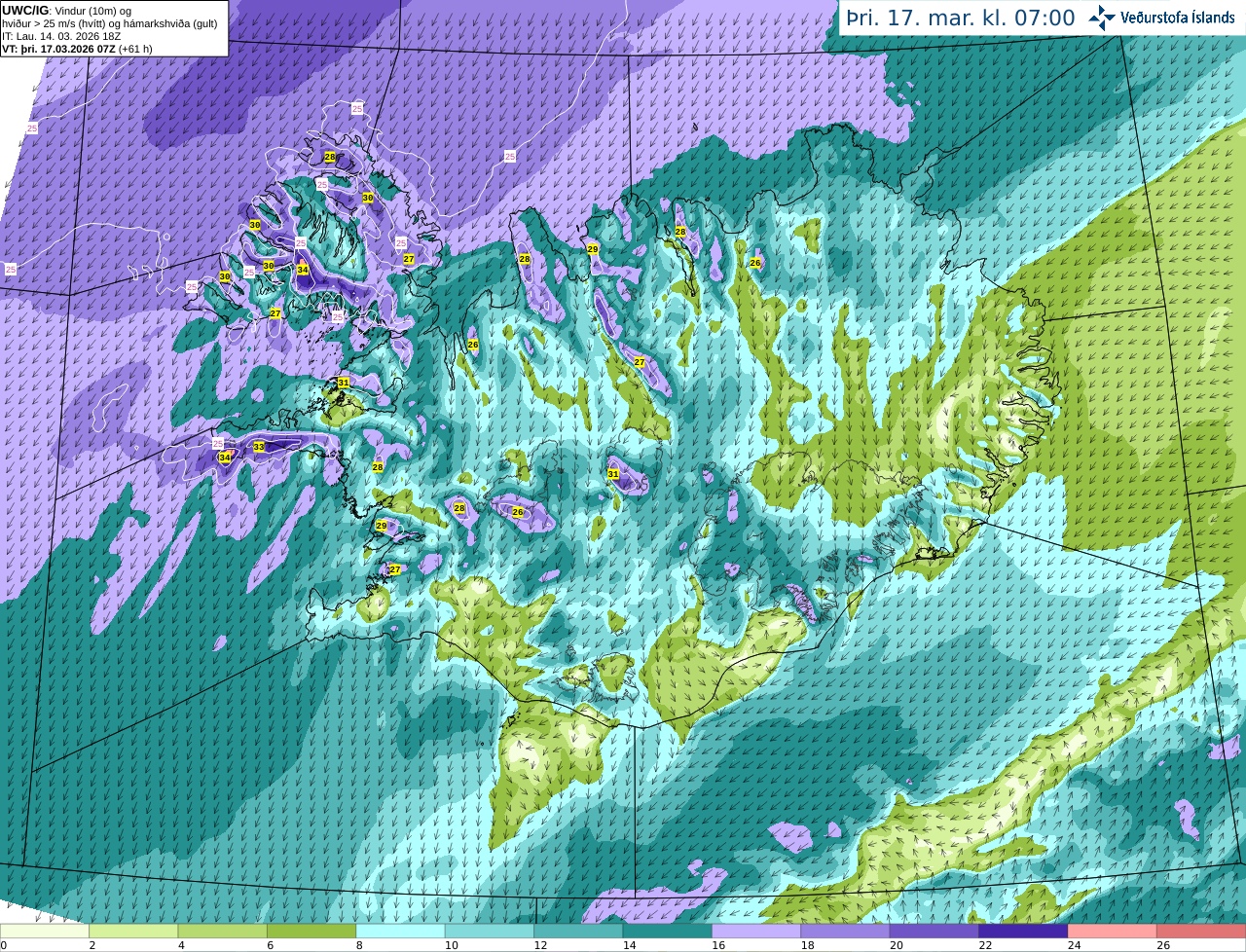Image resolution: width=1246 pixels, height=952 pixels.
Task: Select the above 26 m/s salmon legend swatch
Action: pos(1201,931)
